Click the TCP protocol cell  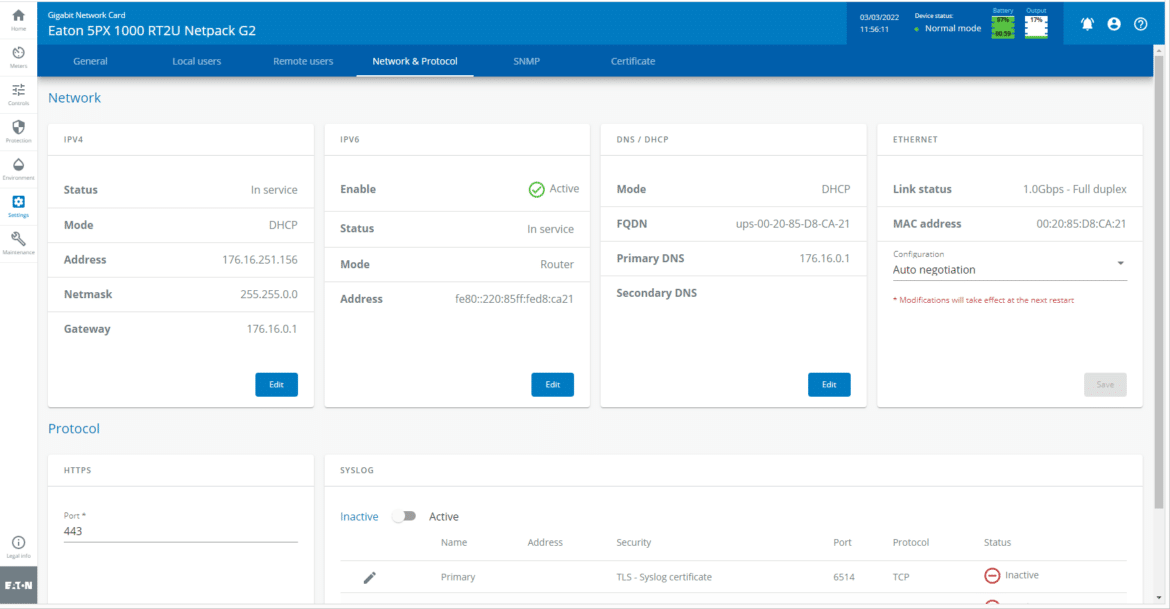click(901, 577)
